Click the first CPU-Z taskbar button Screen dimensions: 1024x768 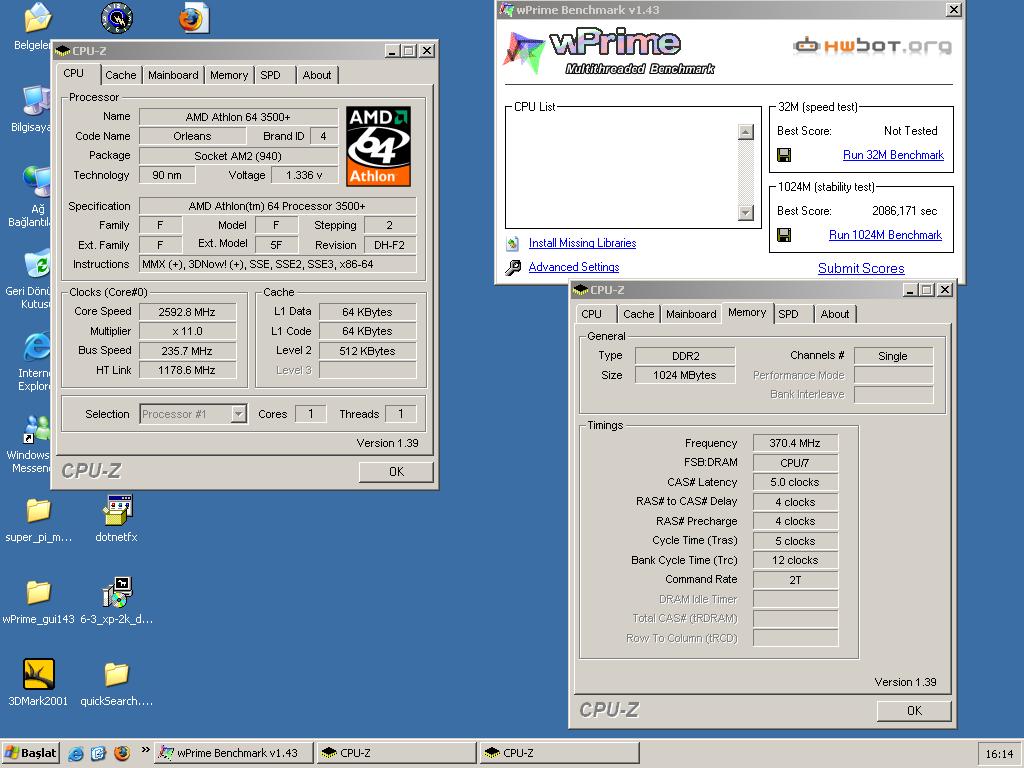coord(396,753)
